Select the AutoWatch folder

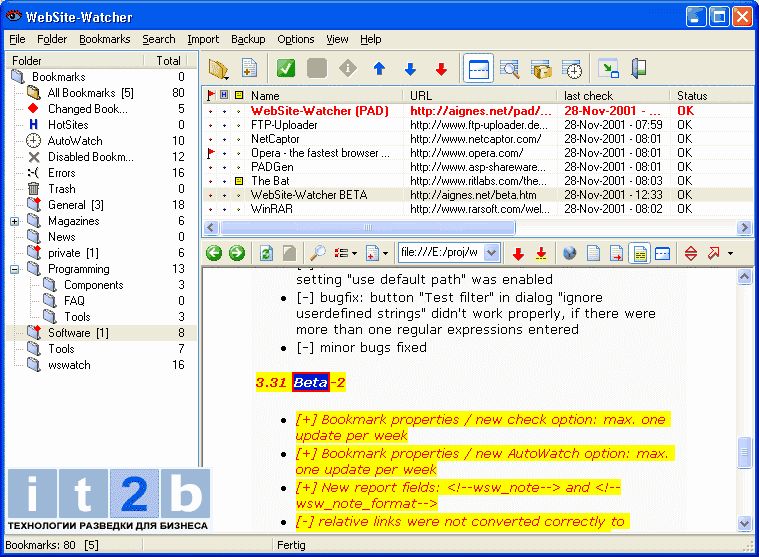point(75,141)
